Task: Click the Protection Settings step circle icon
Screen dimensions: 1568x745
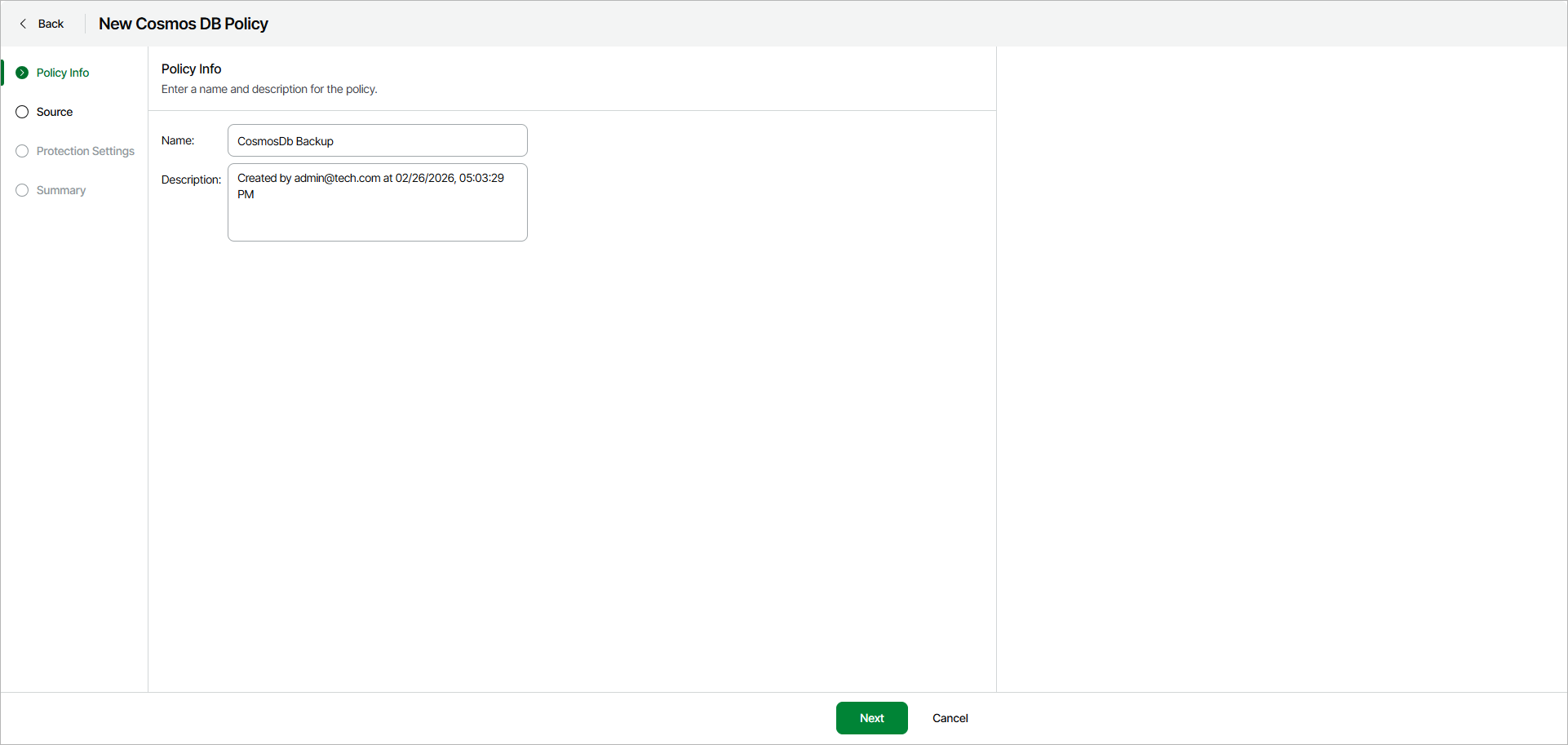Action: tap(22, 151)
